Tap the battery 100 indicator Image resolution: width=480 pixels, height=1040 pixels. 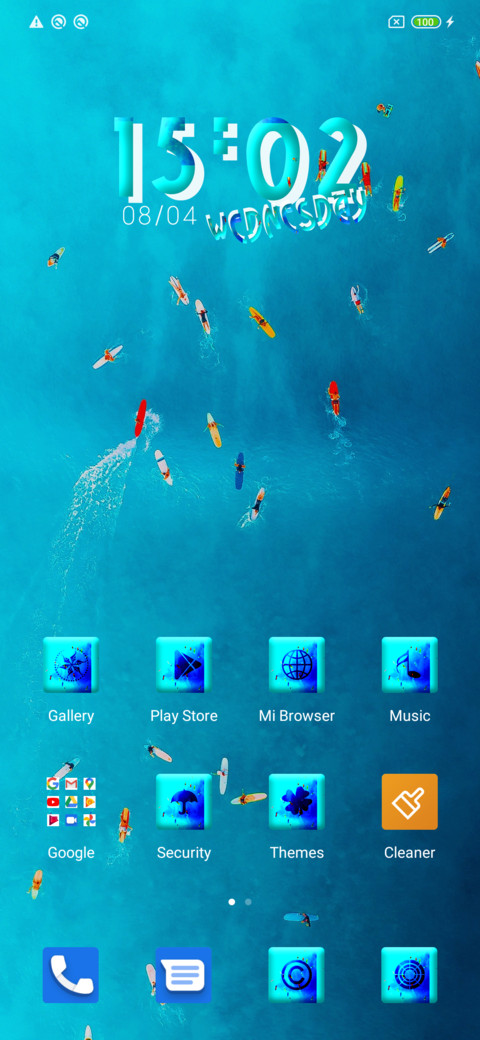coord(426,22)
